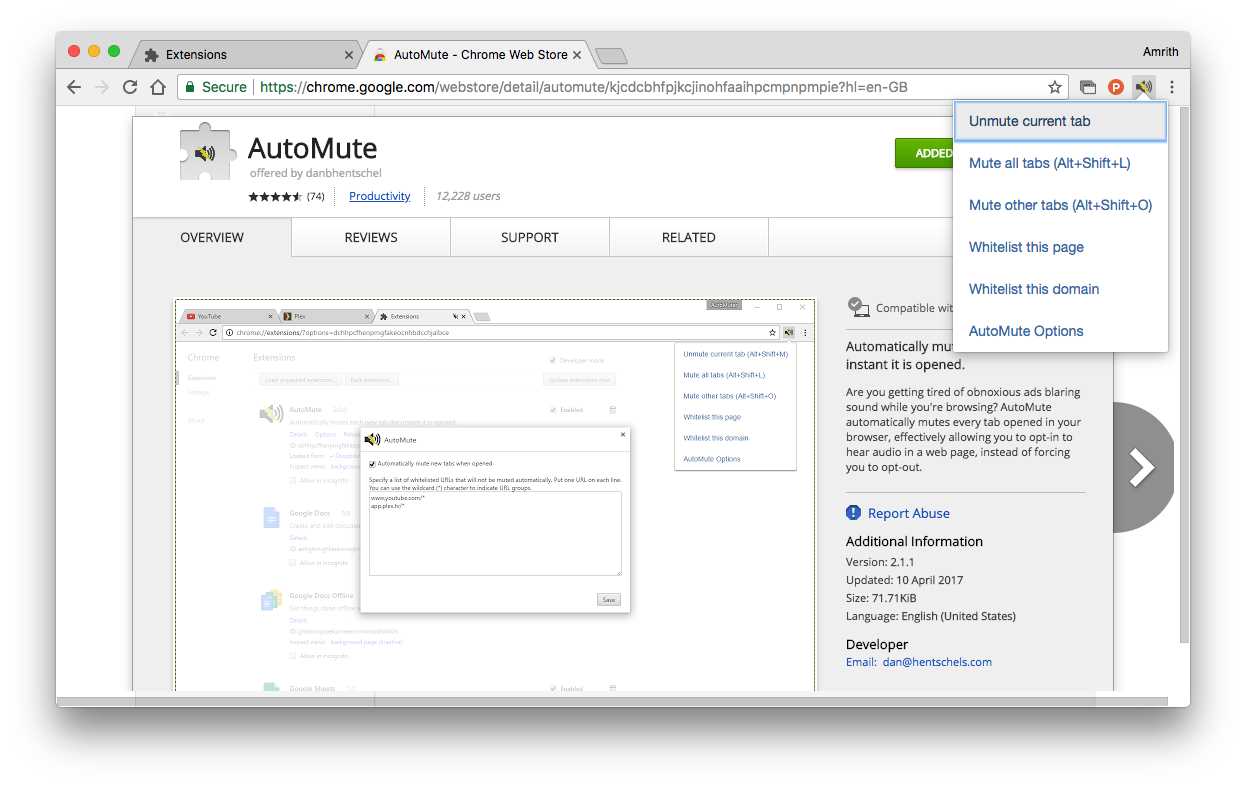The width and height of the screenshot is (1246, 787).
Task: Show next screenshot with right arrow
Action: pos(1141,467)
